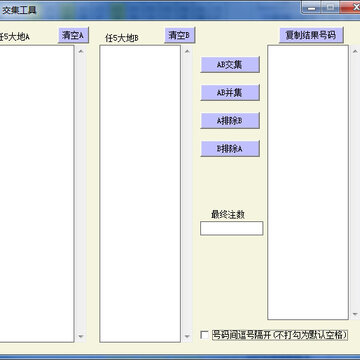Screen dimensions: 360x360
Task: Click result list scrollbar up arrow
Action: (x=355, y=51)
